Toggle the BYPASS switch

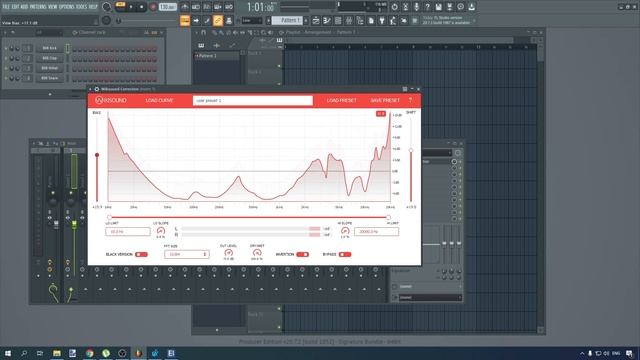[x=345, y=255]
